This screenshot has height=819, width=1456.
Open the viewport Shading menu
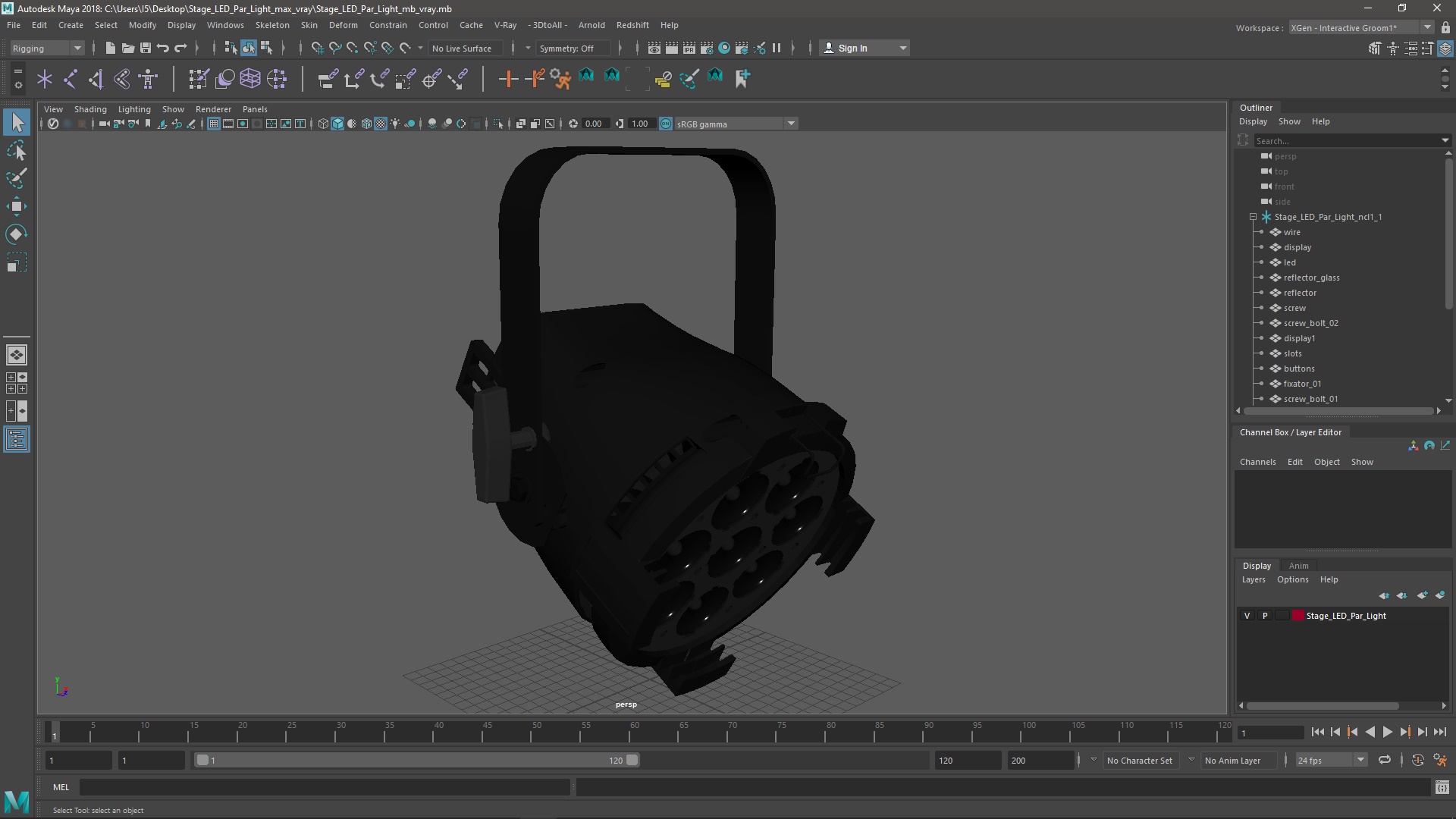90,109
